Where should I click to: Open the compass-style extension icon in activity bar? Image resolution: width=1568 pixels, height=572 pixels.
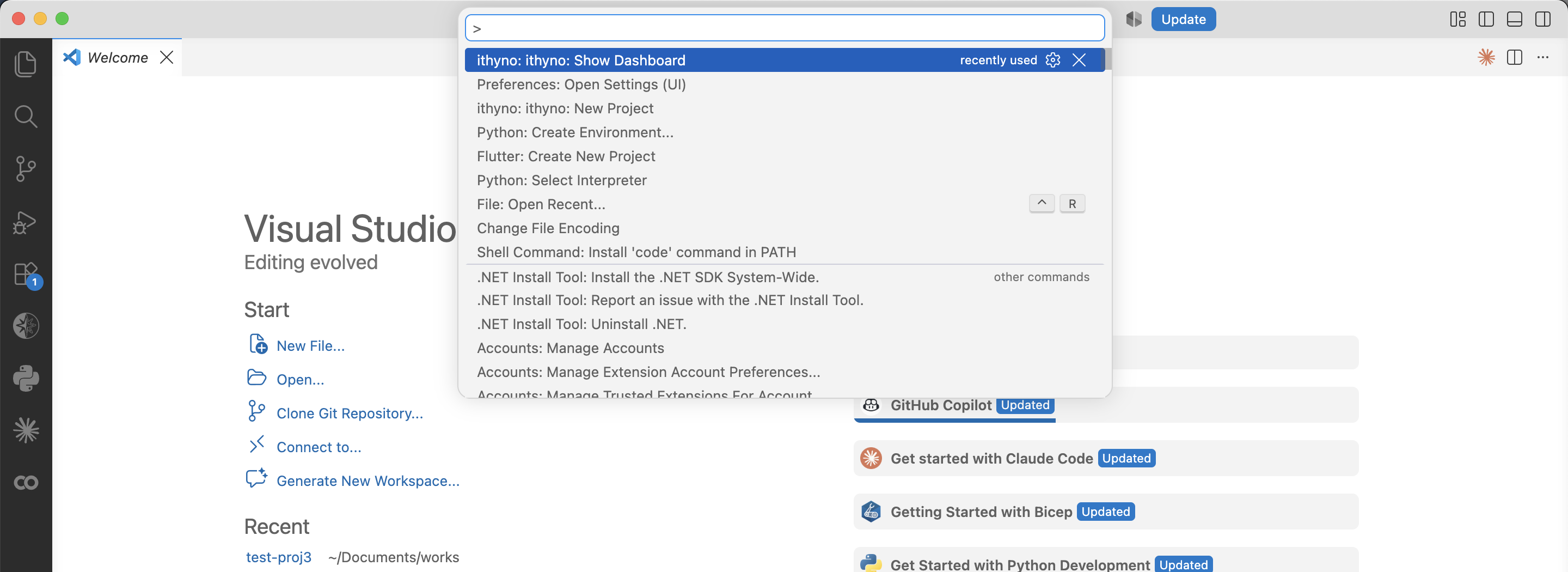click(26, 325)
